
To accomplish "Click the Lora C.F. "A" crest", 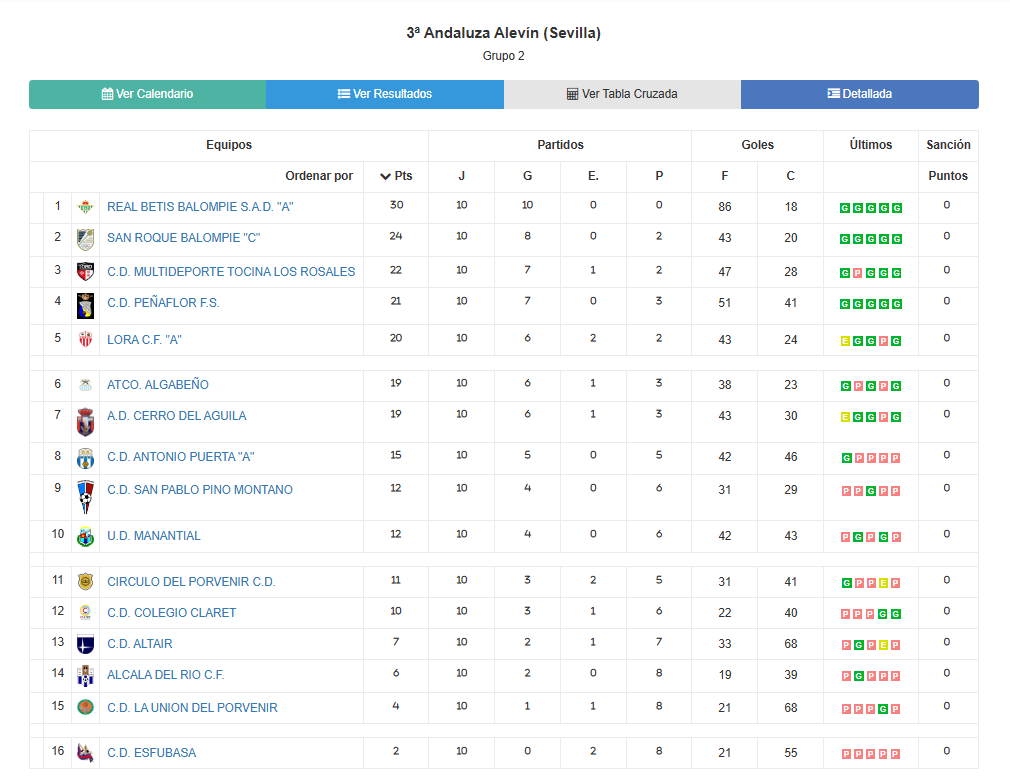I will [x=85, y=339].
